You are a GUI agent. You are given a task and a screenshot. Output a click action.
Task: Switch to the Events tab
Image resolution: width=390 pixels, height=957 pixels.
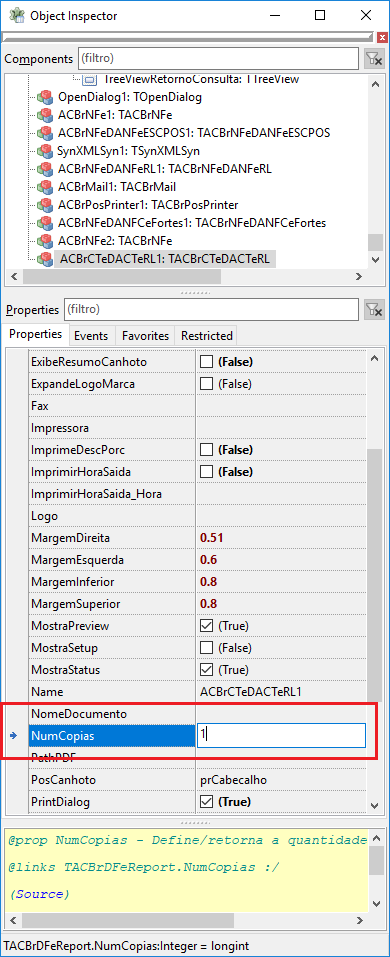[x=91, y=336]
